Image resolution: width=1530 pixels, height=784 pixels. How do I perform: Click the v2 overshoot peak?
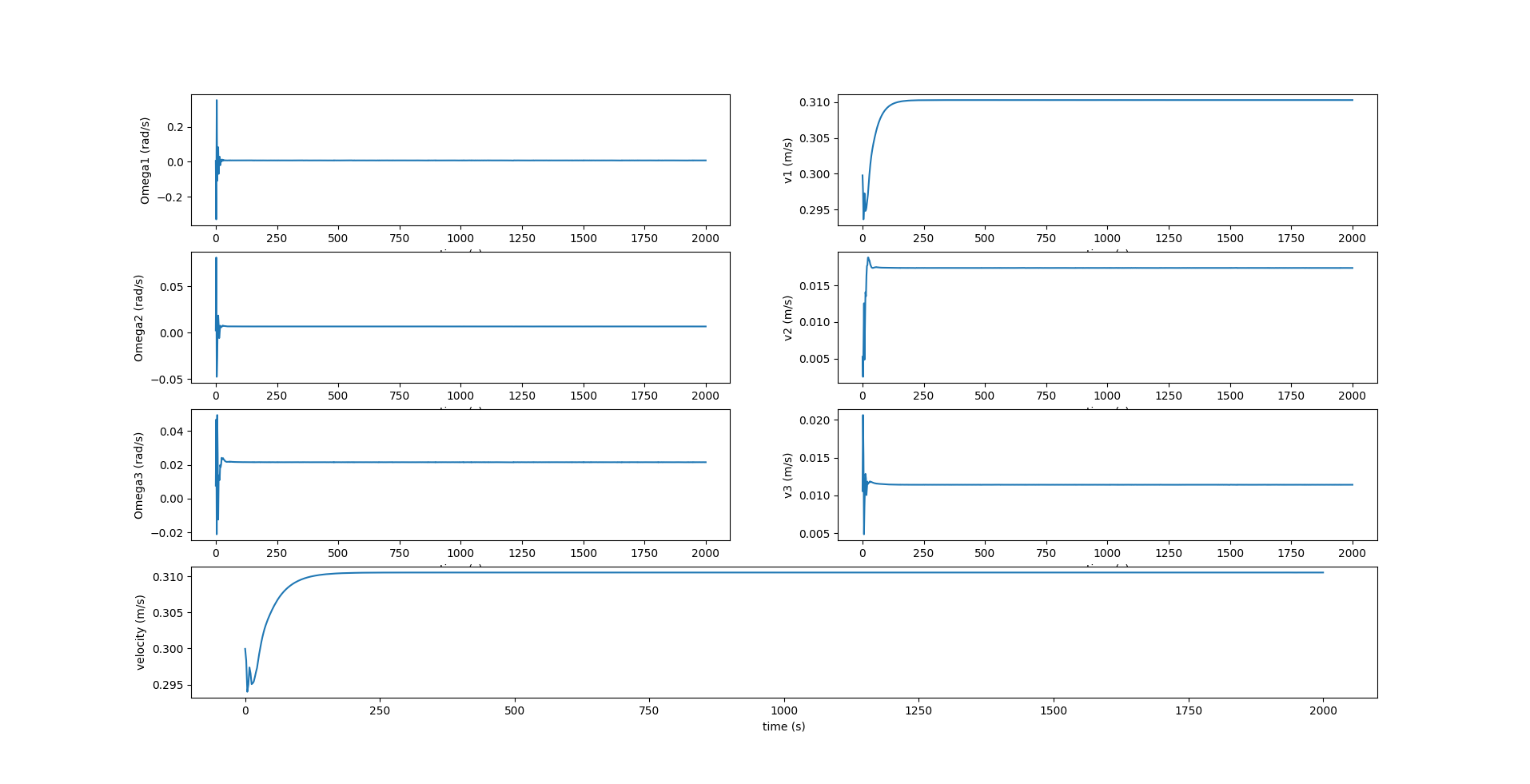pyautogui.click(x=869, y=257)
